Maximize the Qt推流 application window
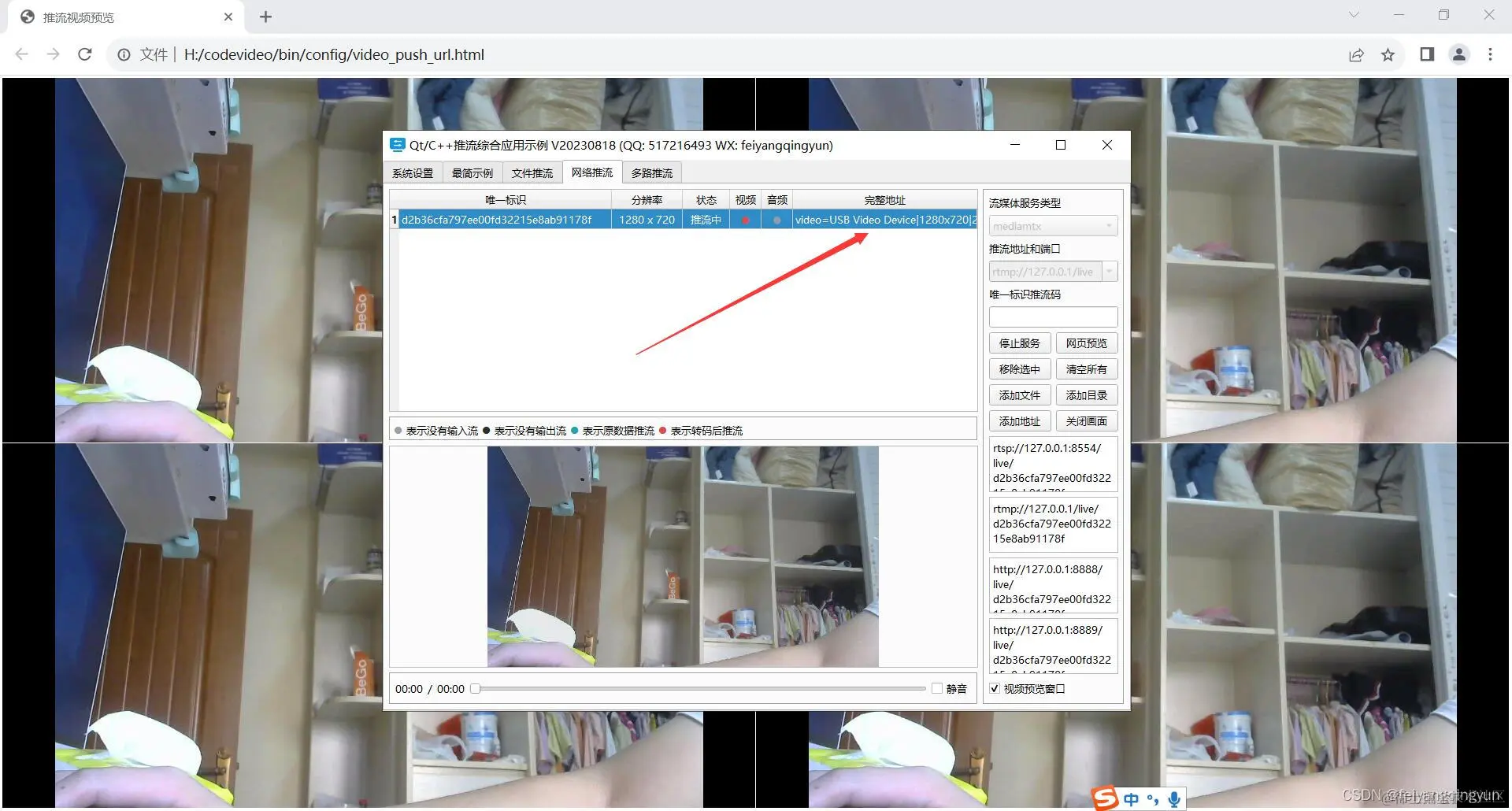 [x=1061, y=145]
